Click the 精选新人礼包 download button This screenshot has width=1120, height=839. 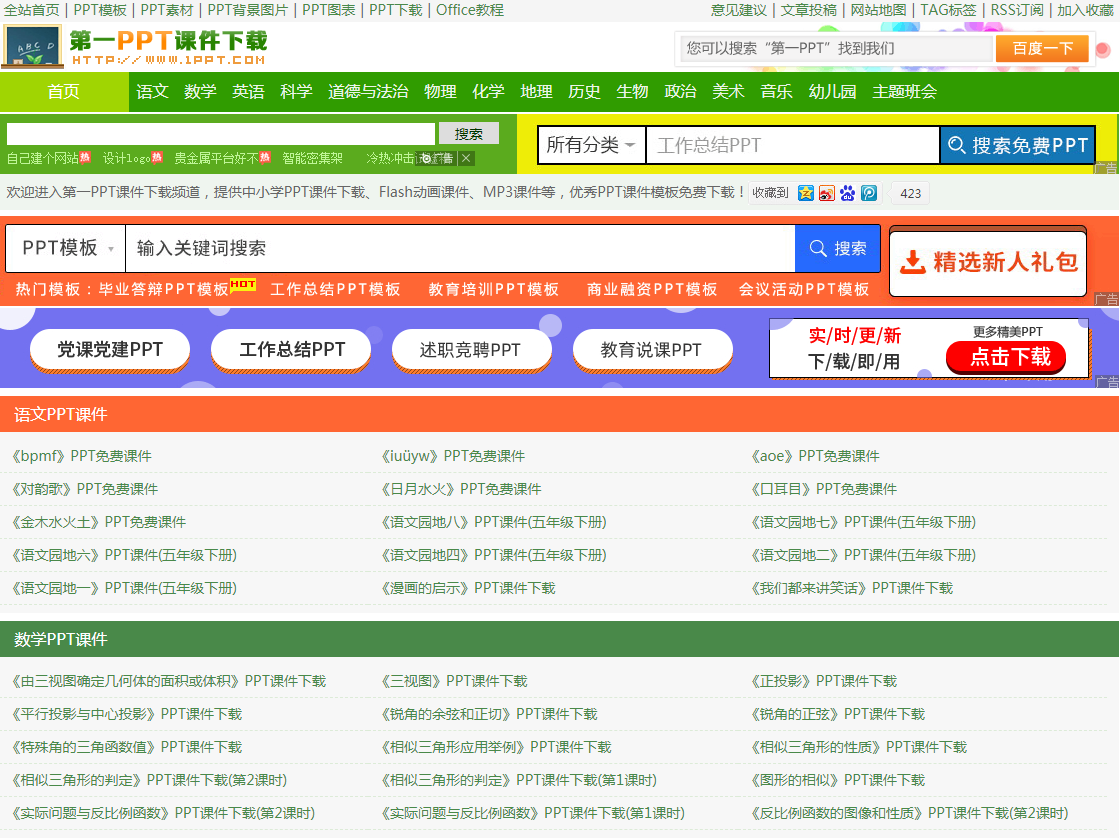click(x=988, y=262)
